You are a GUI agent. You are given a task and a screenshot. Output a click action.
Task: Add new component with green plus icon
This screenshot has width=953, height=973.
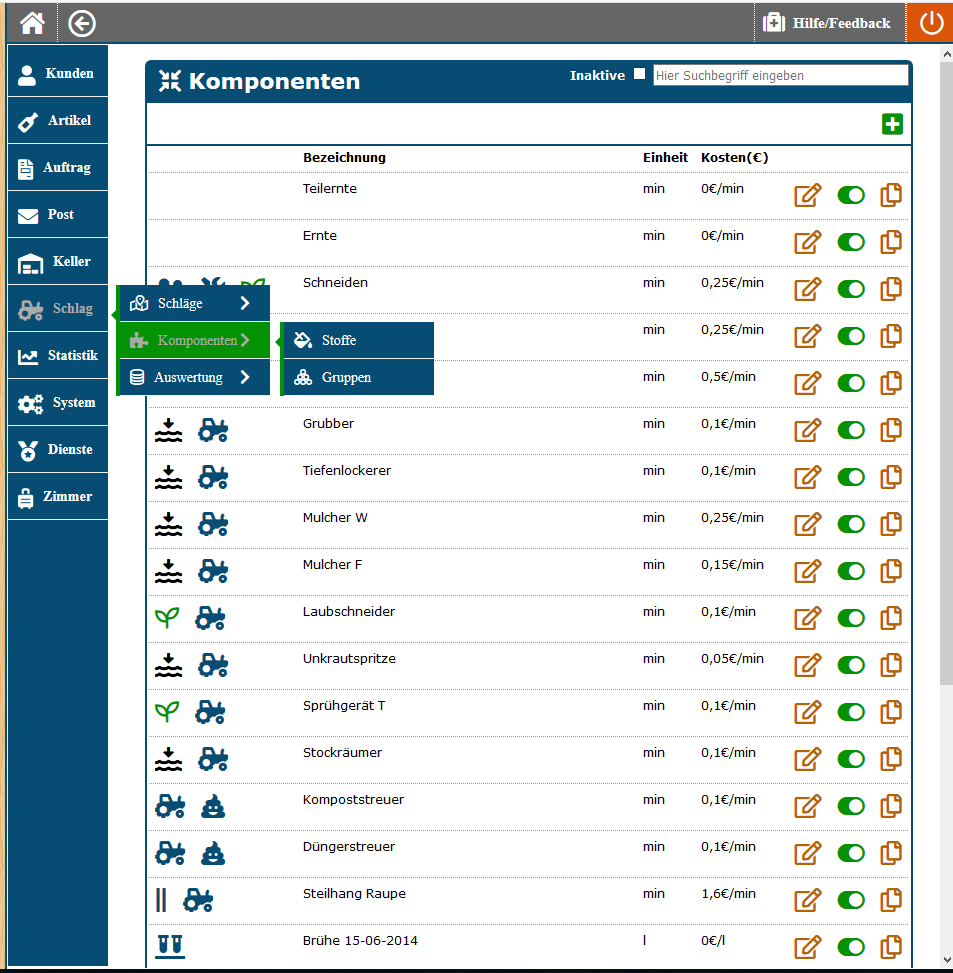(892, 124)
